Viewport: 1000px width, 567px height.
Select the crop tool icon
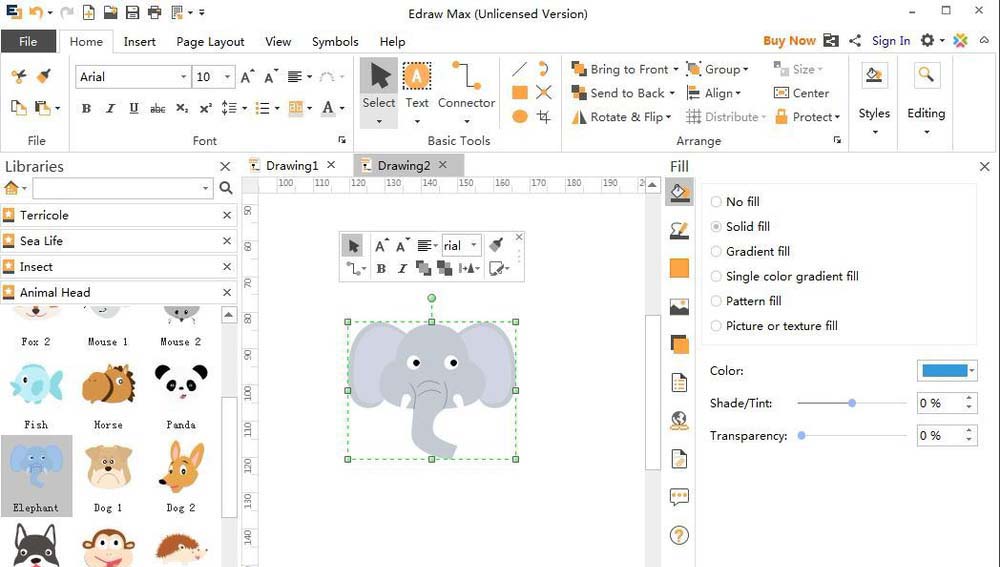(543, 117)
